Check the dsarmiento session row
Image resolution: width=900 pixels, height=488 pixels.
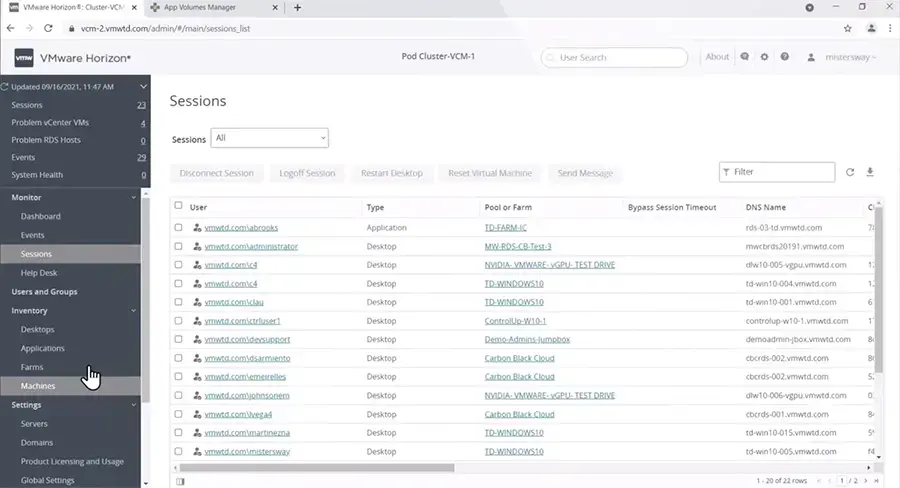coord(179,358)
